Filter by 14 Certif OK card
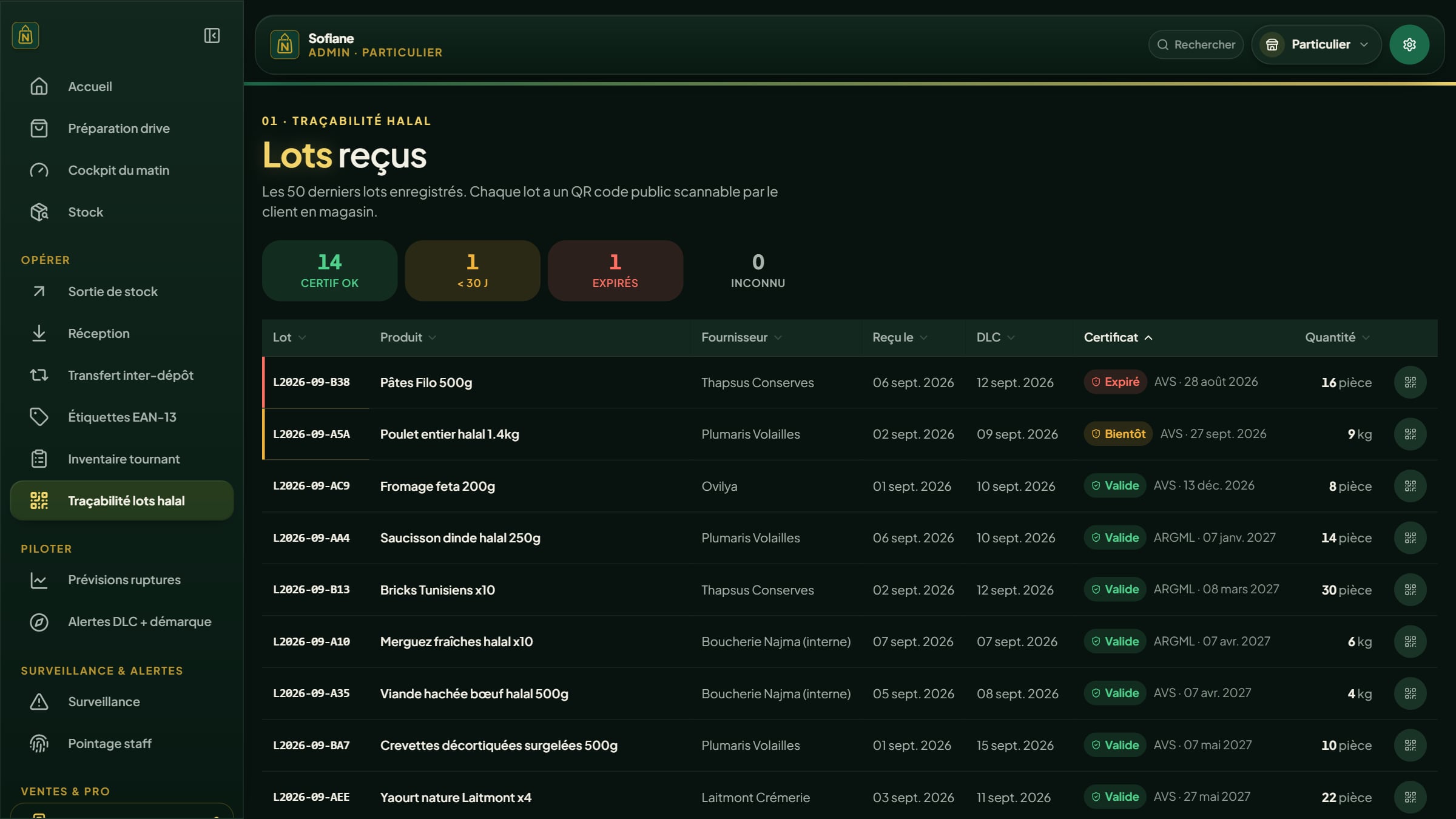The width and height of the screenshot is (1456, 819). coord(329,271)
